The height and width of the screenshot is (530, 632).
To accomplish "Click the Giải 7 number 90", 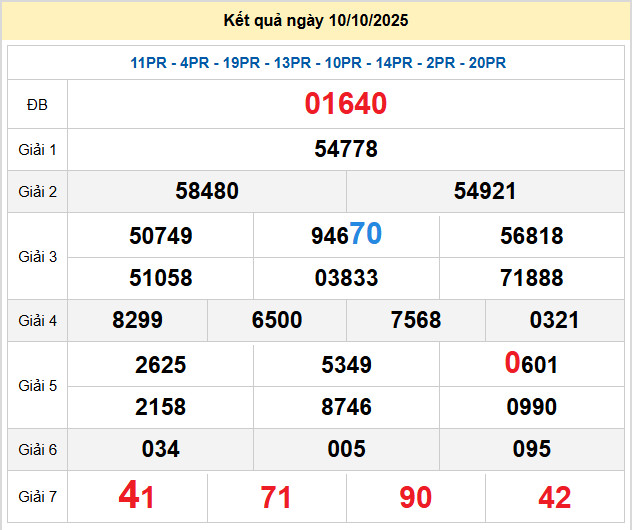I will 415,497.
